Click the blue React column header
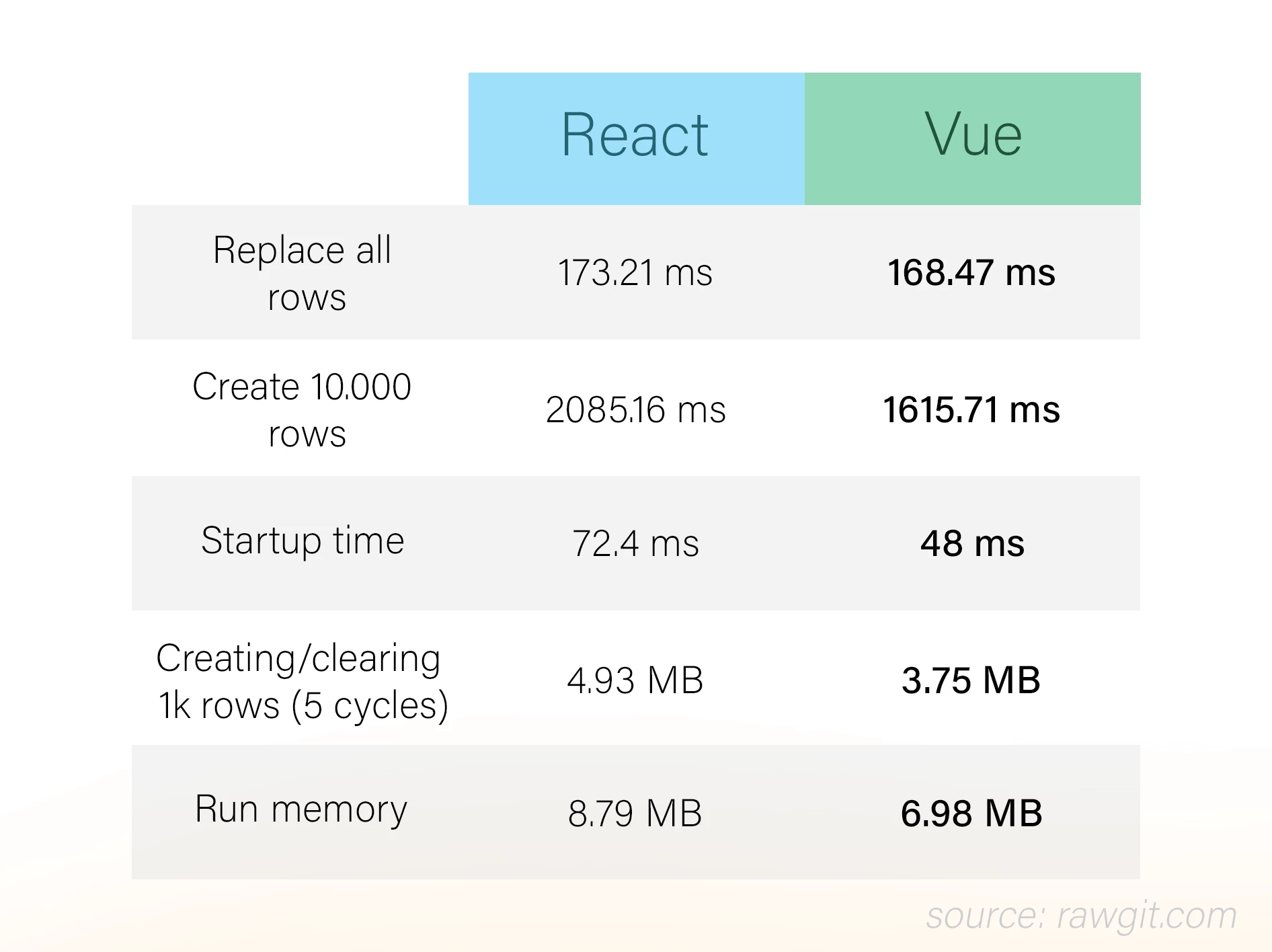The image size is (1272, 952). click(635, 137)
